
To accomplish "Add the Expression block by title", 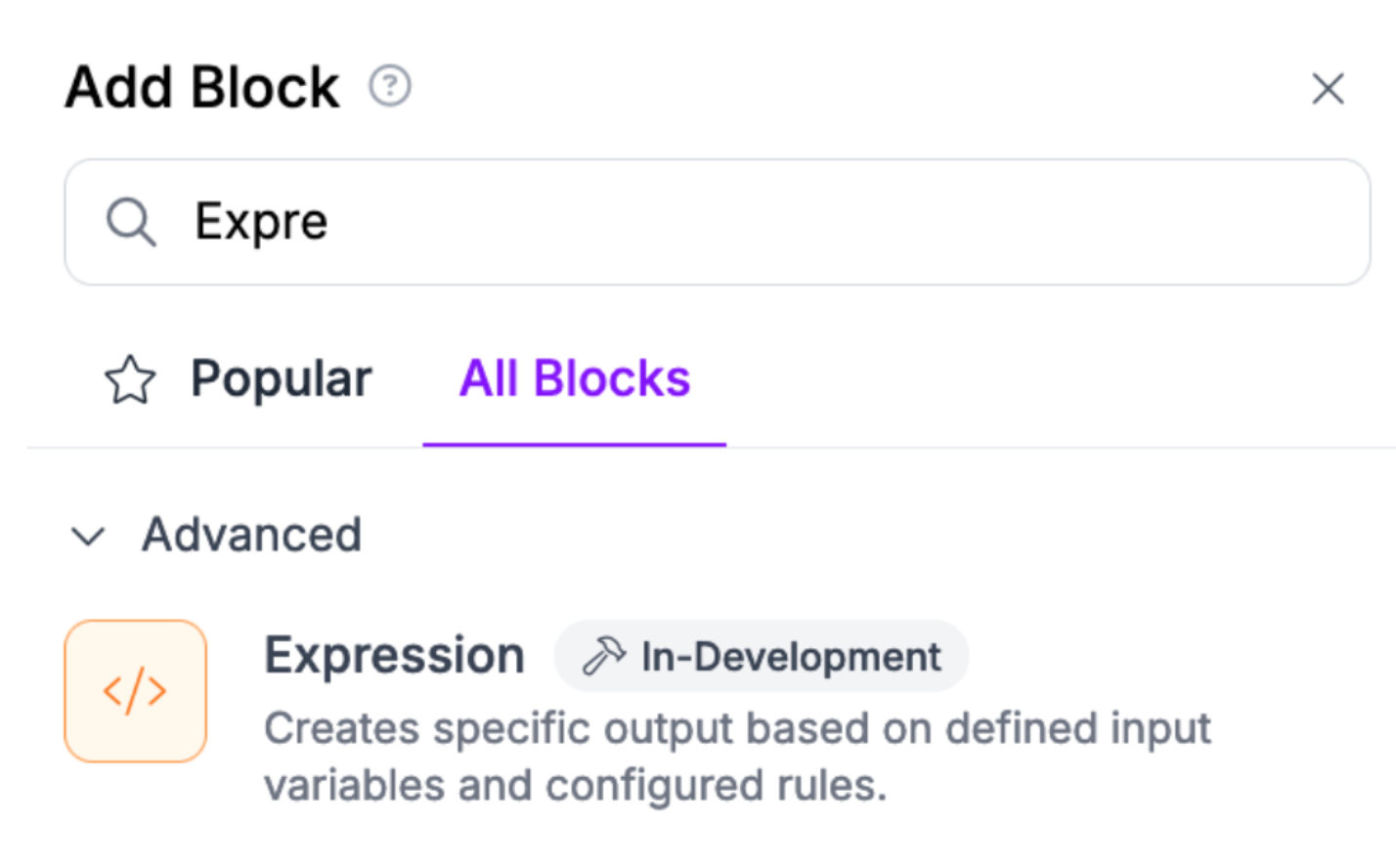I will point(394,655).
